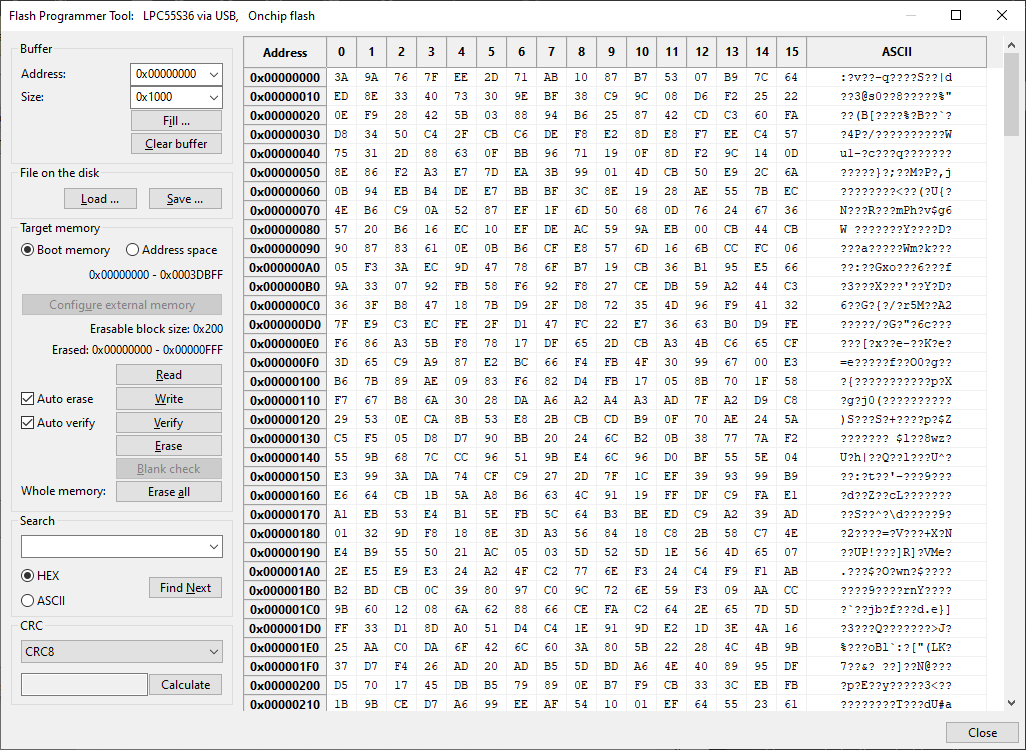Click Find Next in Search
The width and height of the screenshot is (1026, 750).
(185, 588)
